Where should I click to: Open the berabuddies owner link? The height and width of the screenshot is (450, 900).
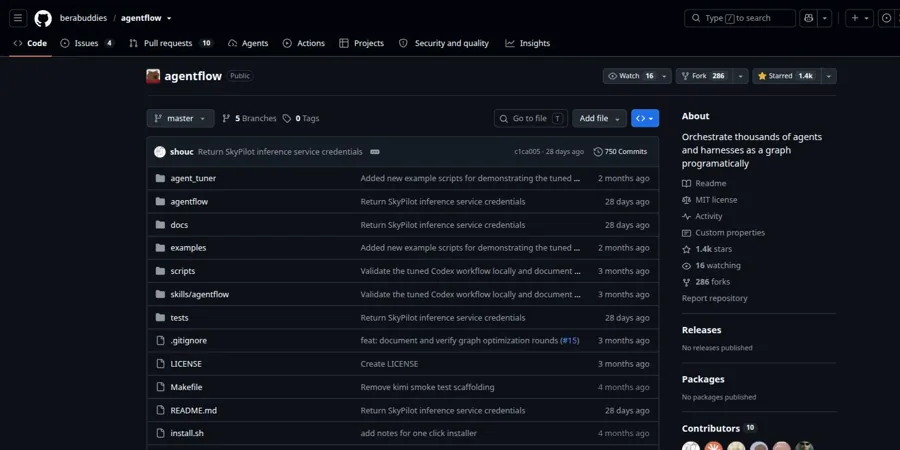(x=83, y=18)
